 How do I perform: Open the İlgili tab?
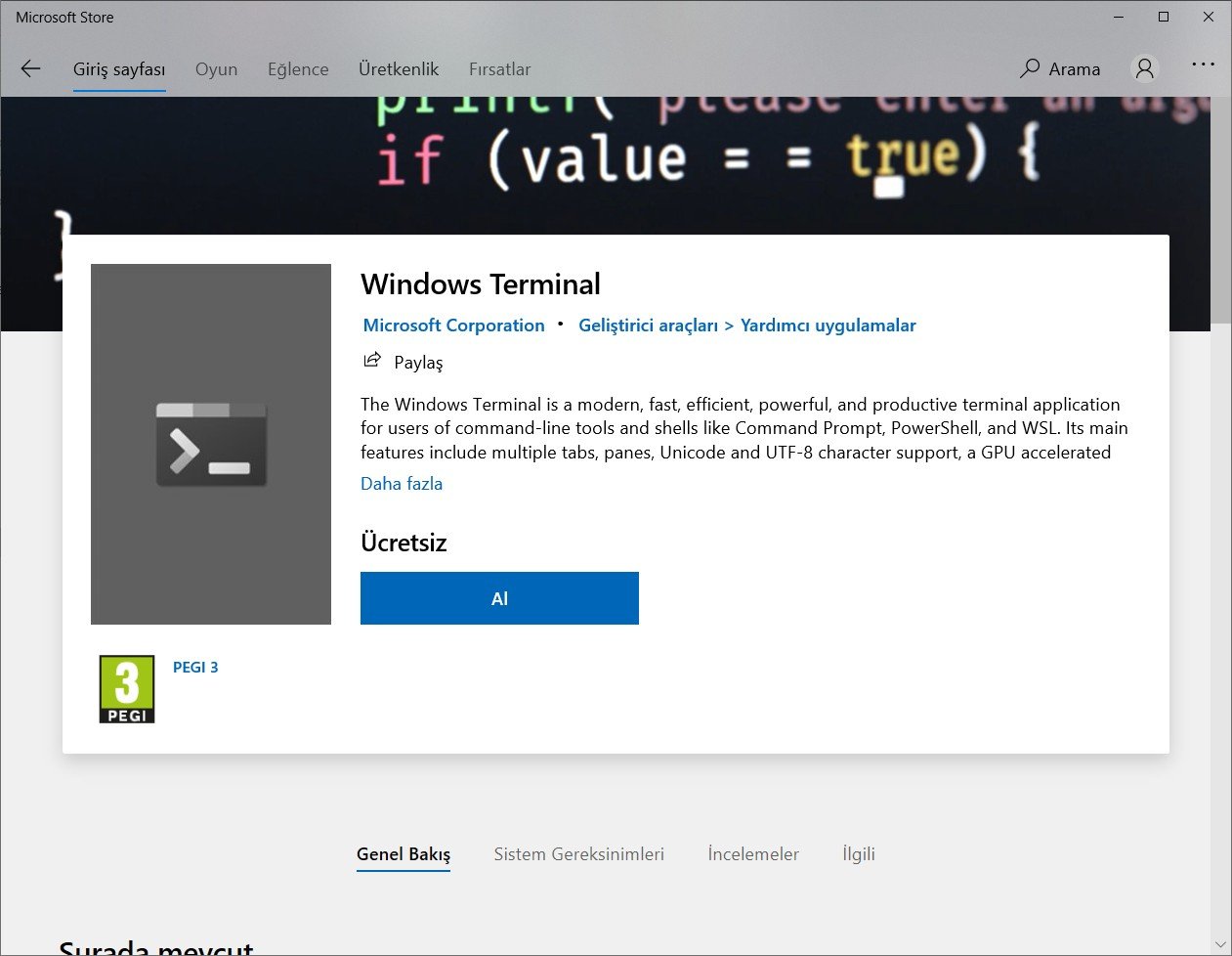click(x=858, y=853)
